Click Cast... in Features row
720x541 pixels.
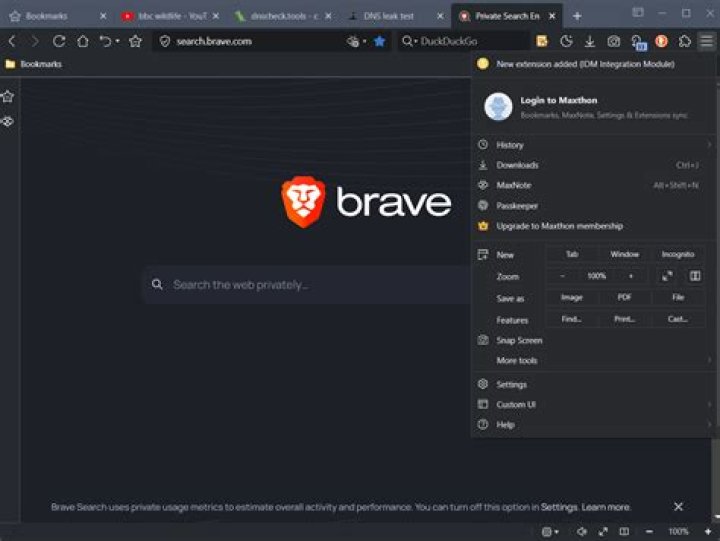678,319
